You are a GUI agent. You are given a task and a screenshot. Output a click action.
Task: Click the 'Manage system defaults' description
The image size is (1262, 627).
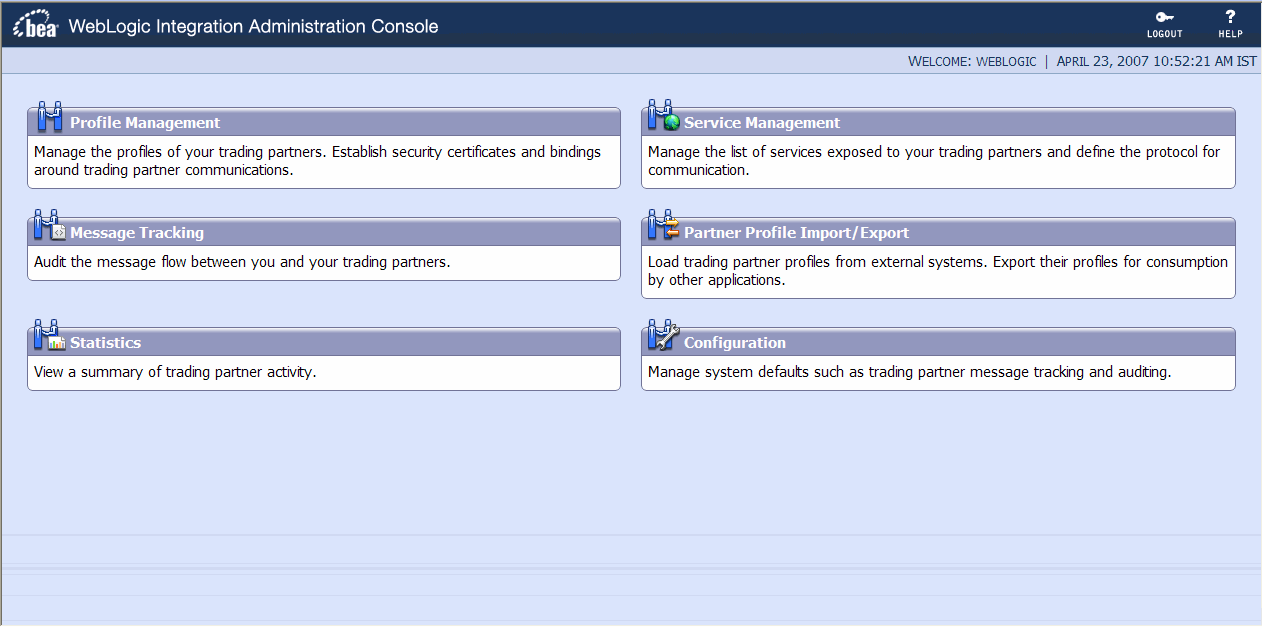pos(909,372)
